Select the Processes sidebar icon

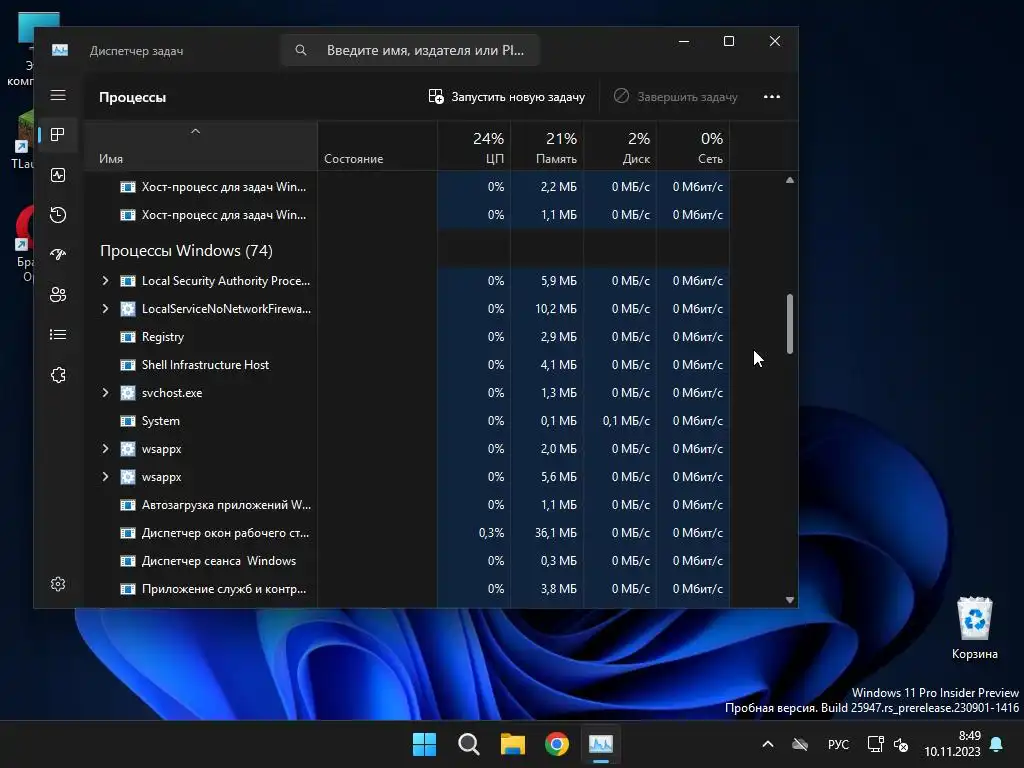click(58, 135)
